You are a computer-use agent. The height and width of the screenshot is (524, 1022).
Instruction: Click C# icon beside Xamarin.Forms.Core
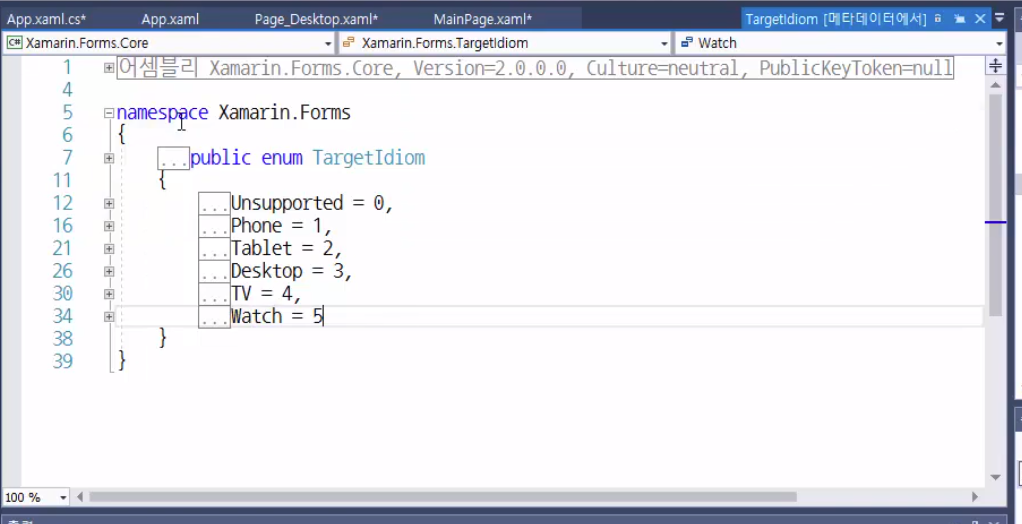[x=14, y=43]
